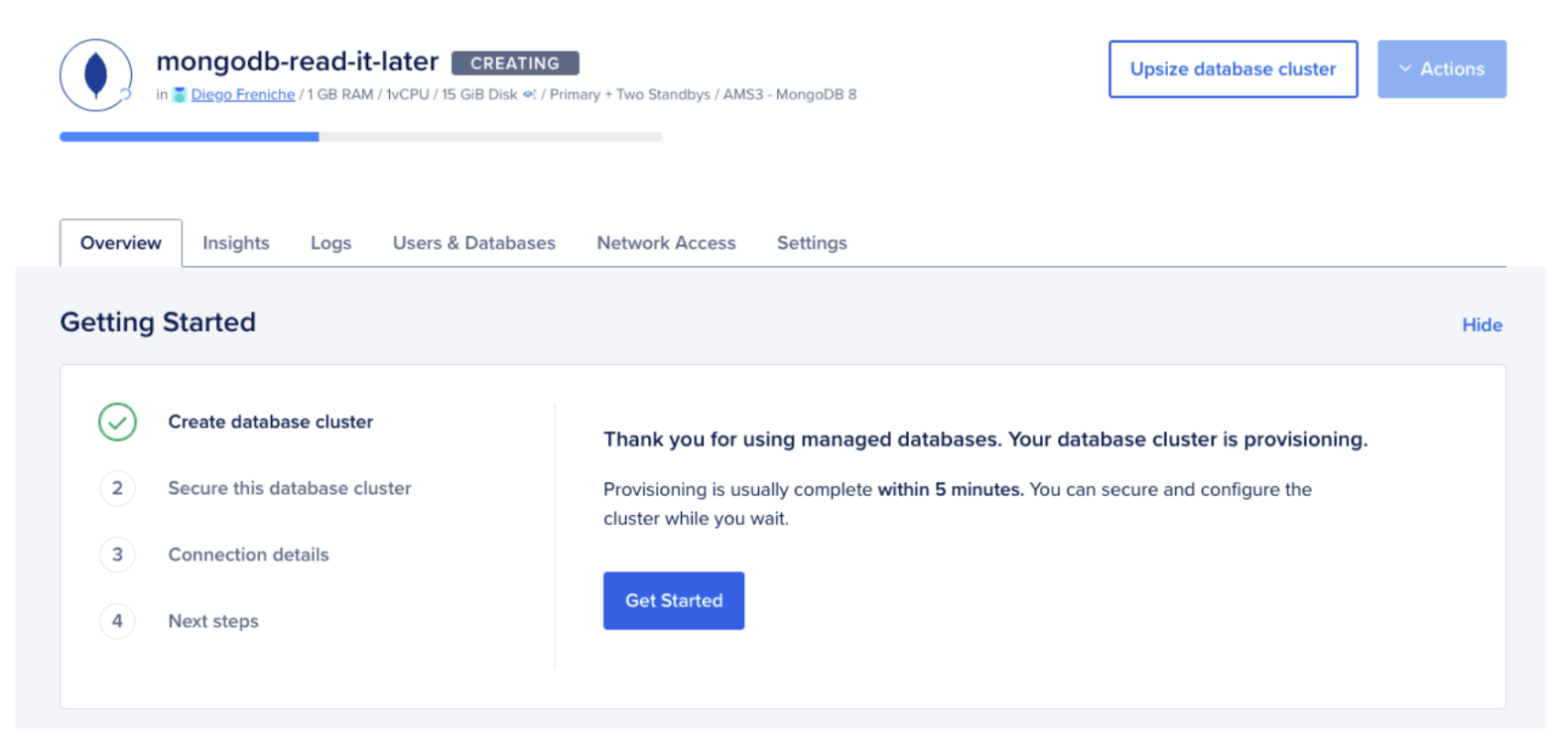This screenshot has width=1568, height=756.
Task: Click the step 4 number circle
Action: tap(117, 621)
